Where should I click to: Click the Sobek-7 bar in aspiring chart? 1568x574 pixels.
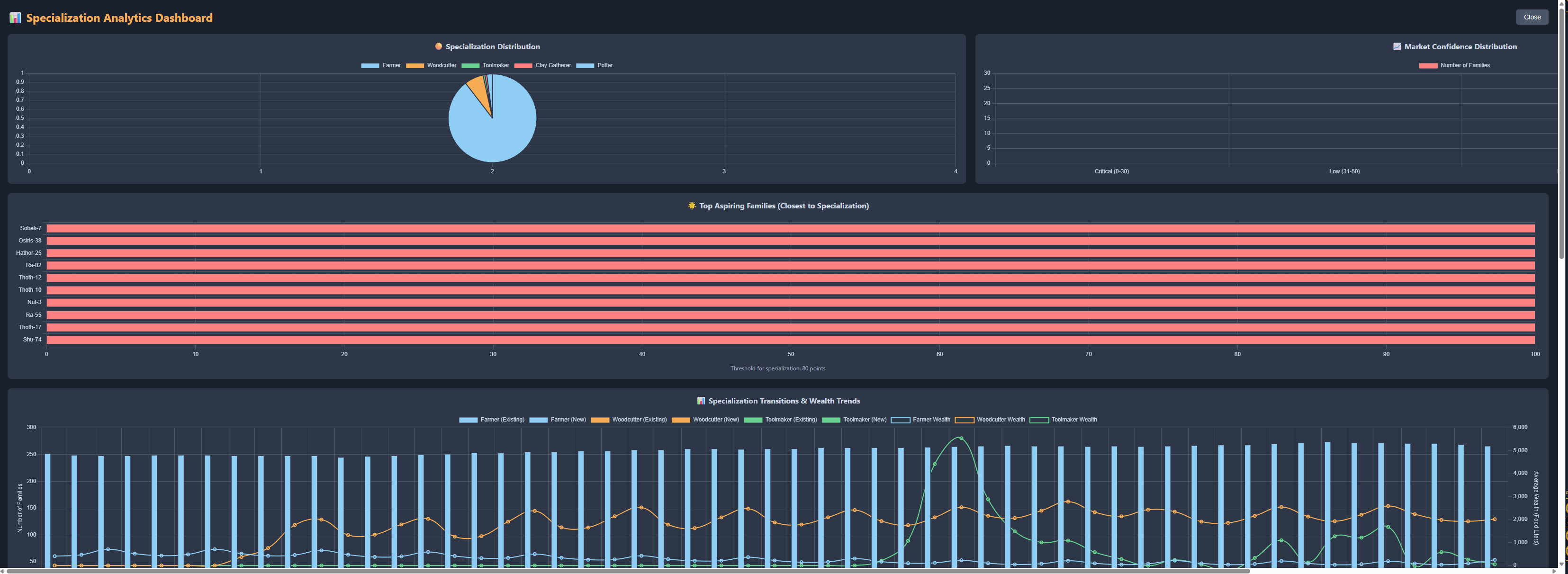click(x=790, y=228)
